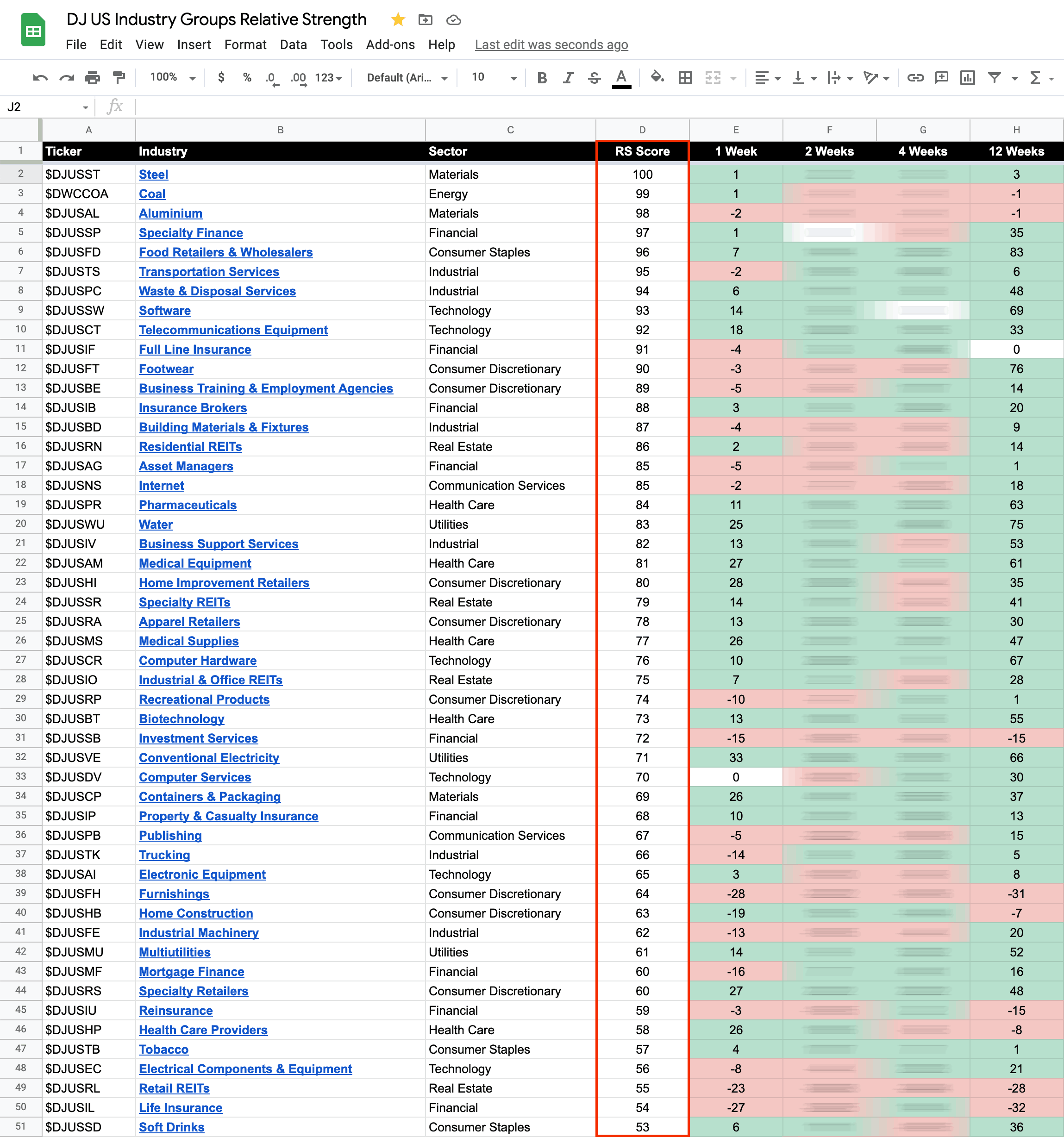Open the Specialty Finance link
This screenshot has width=1064, height=1137.
point(191,233)
